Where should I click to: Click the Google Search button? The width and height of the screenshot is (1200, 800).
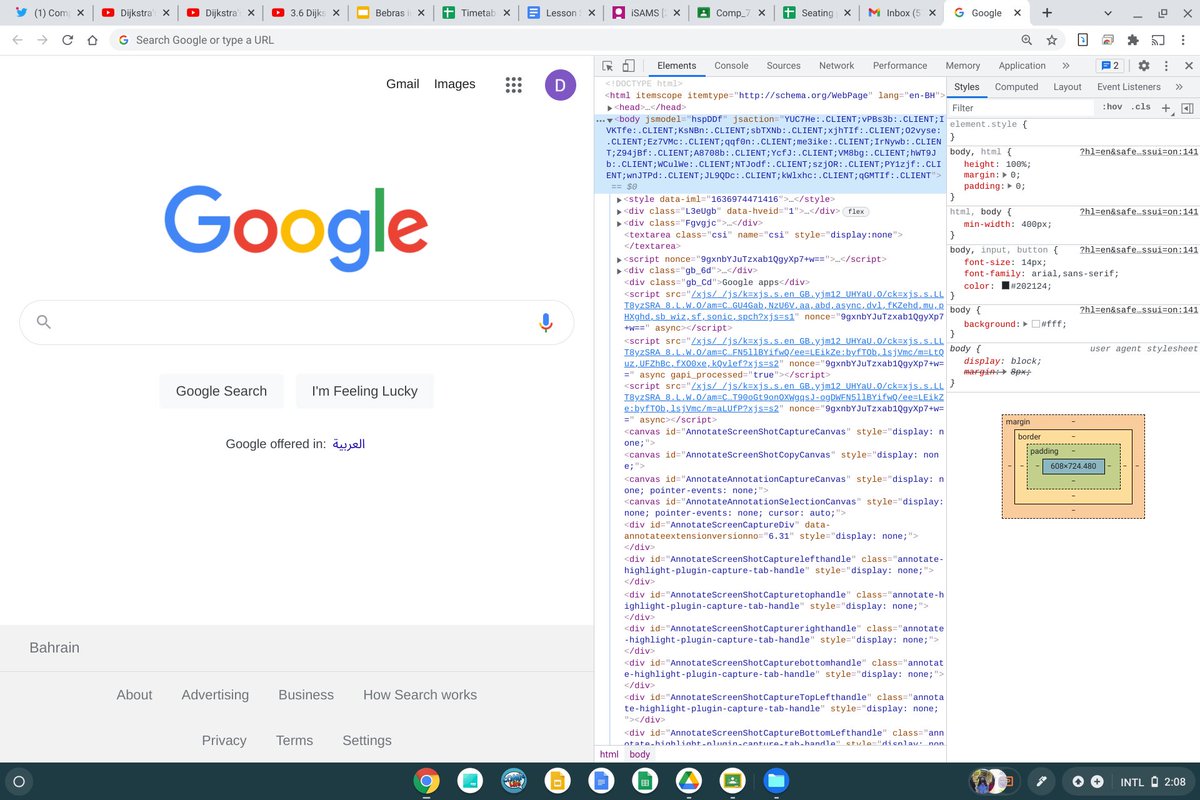click(221, 391)
